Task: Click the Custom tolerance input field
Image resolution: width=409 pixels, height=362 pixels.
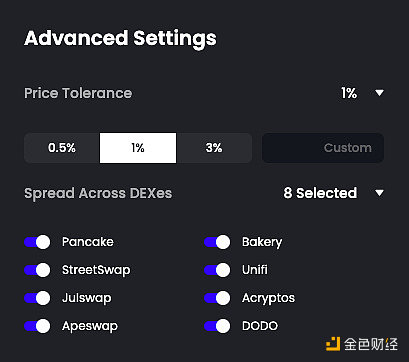Action: coord(323,148)
